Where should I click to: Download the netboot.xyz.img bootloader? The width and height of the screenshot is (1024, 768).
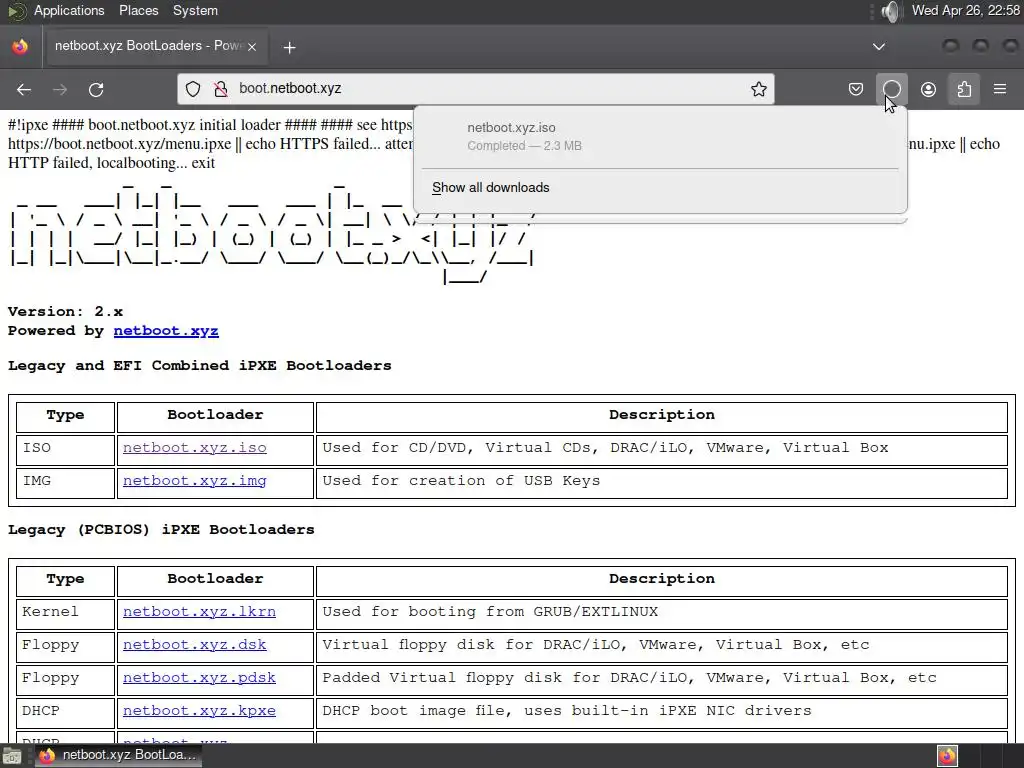tap(195, 481)
